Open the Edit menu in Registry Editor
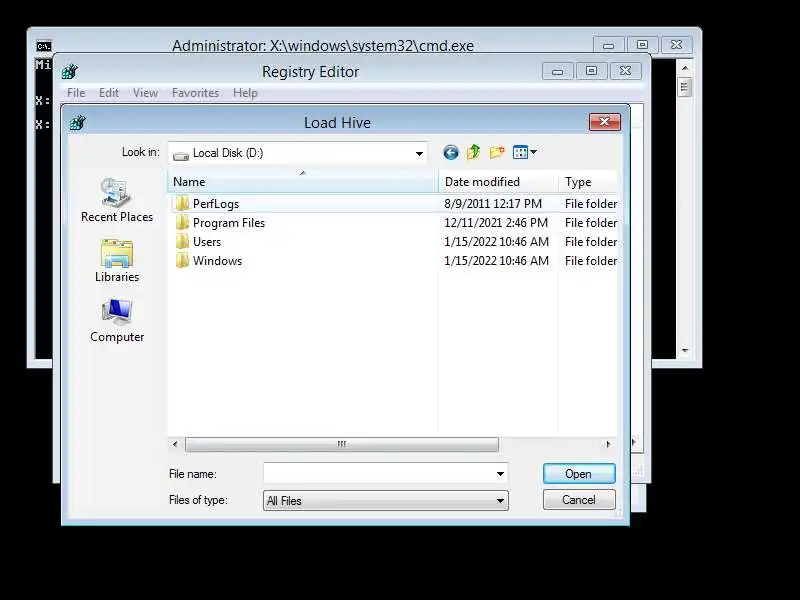The width and height of the screenshot is (800, 600). (x=109, y=93)
